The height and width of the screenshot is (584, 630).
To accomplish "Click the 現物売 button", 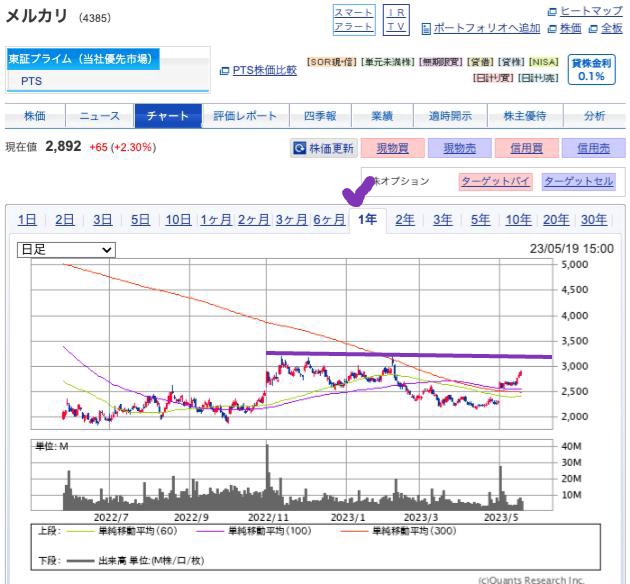I will pyautogui.click(x=460, y=148).
